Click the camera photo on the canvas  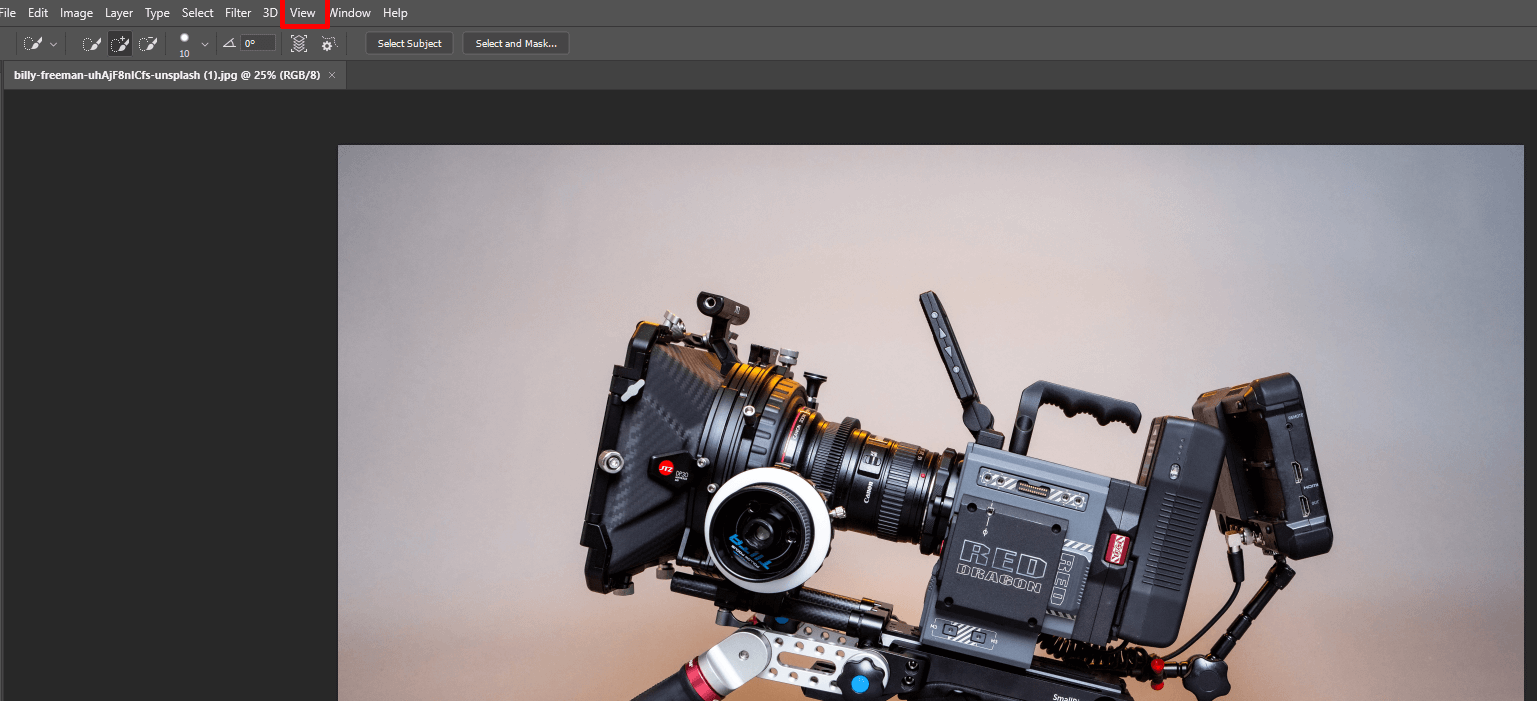click(x=930, y=423)
